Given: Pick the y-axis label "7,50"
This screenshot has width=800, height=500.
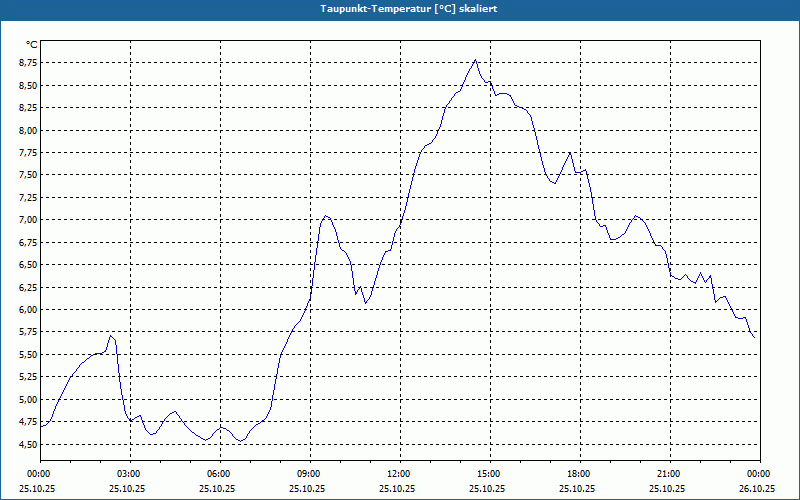Looking at the screenshot, I should pyautogui.click(x=28, y=175).
